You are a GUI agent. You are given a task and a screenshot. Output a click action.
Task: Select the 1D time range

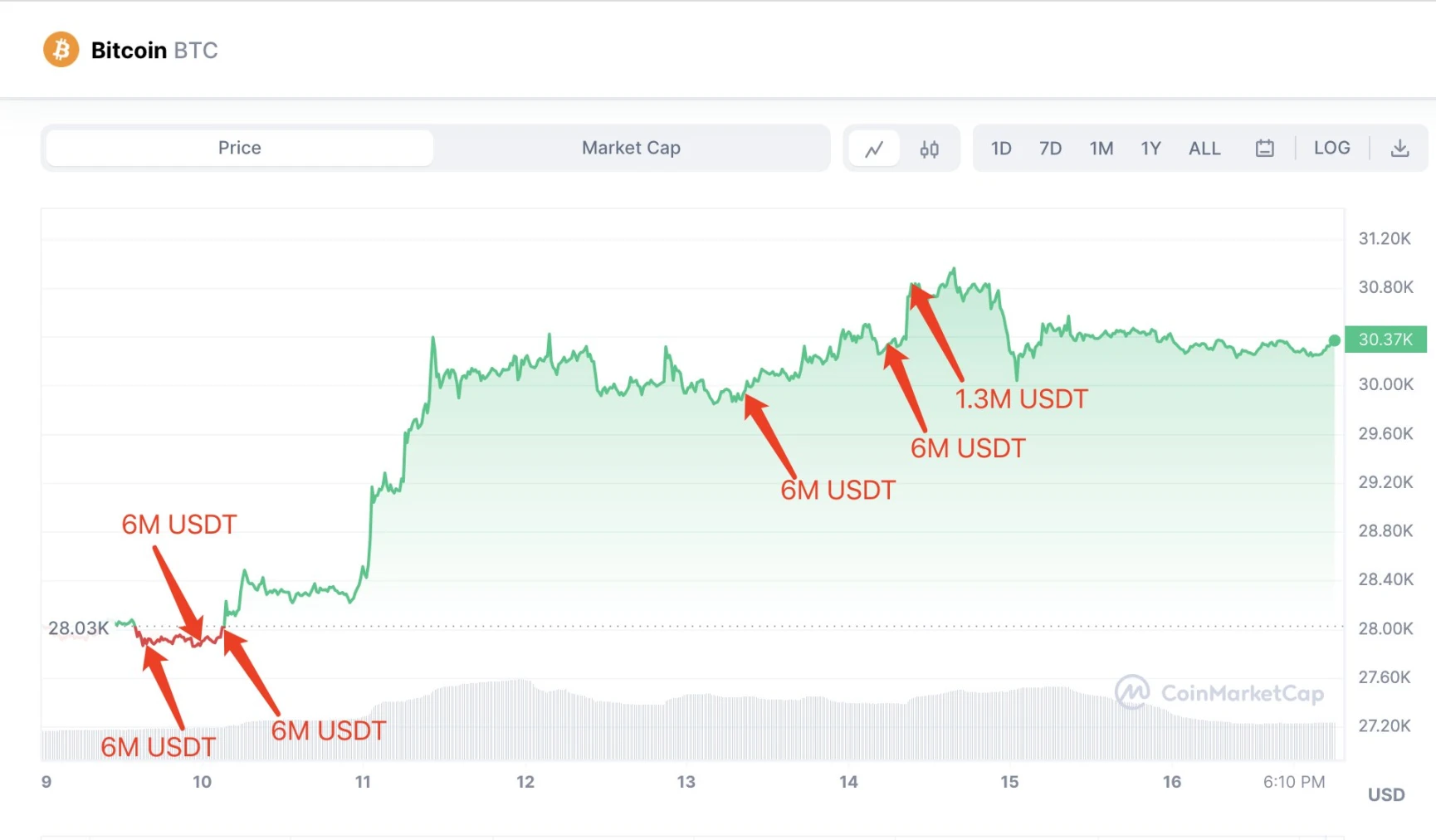[1001, 149]
